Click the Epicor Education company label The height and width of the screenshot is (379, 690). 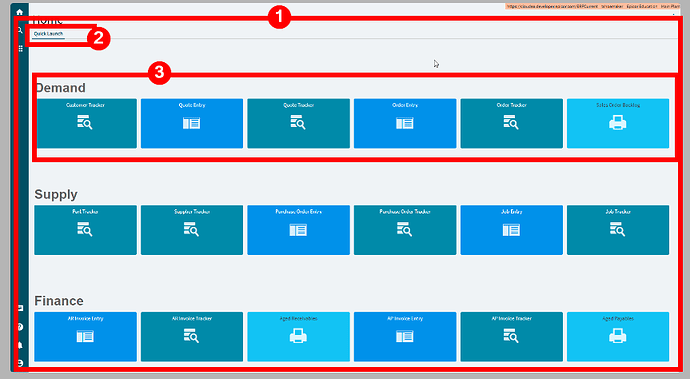point(642,7)
